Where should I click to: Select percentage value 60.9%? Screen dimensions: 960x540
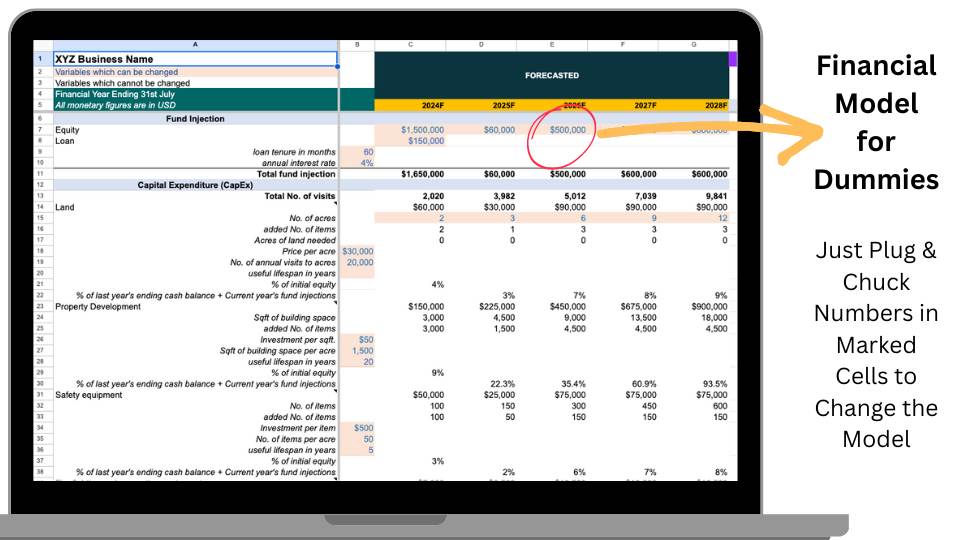click(644, 384)
